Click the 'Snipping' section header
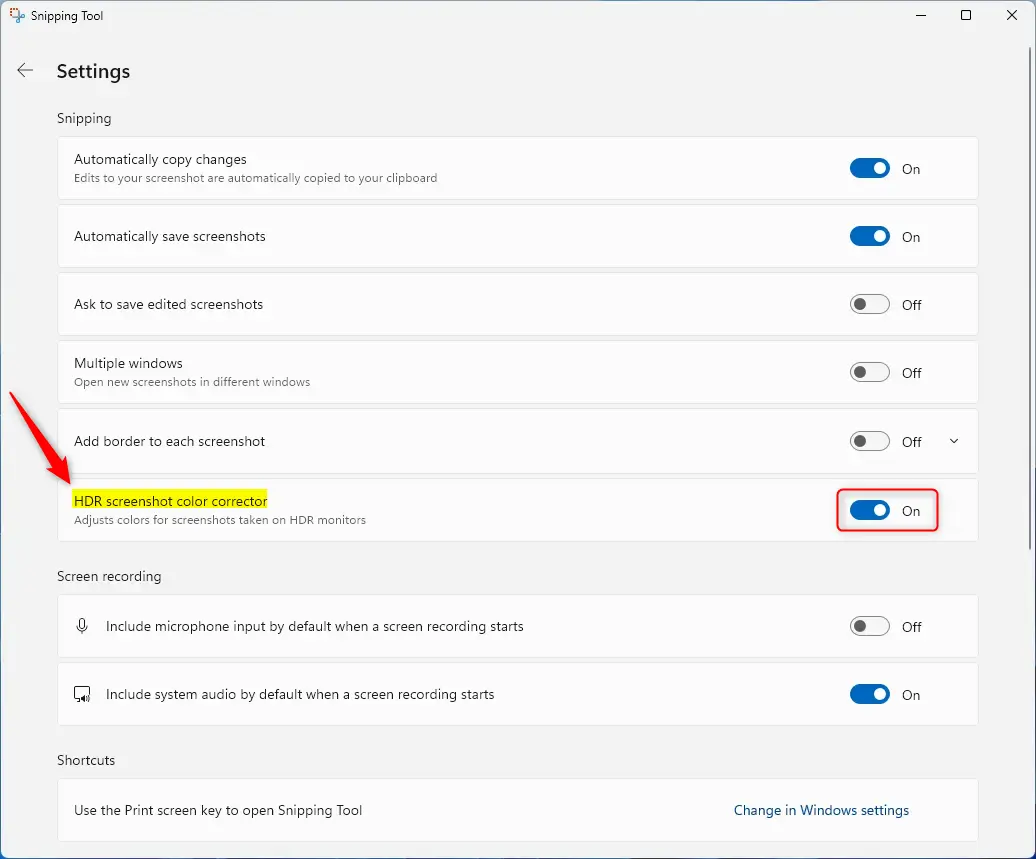The width and height of the screenshot is (1036, 859). click(84, 118)
